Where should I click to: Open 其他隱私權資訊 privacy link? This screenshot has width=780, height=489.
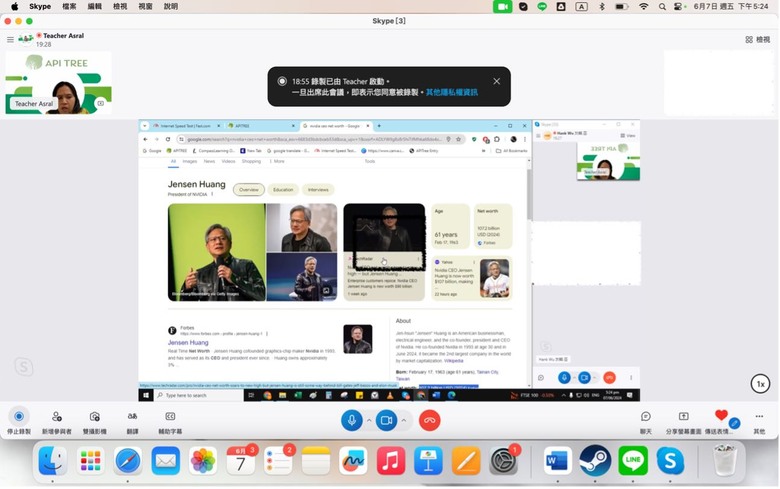pos(452,92)
